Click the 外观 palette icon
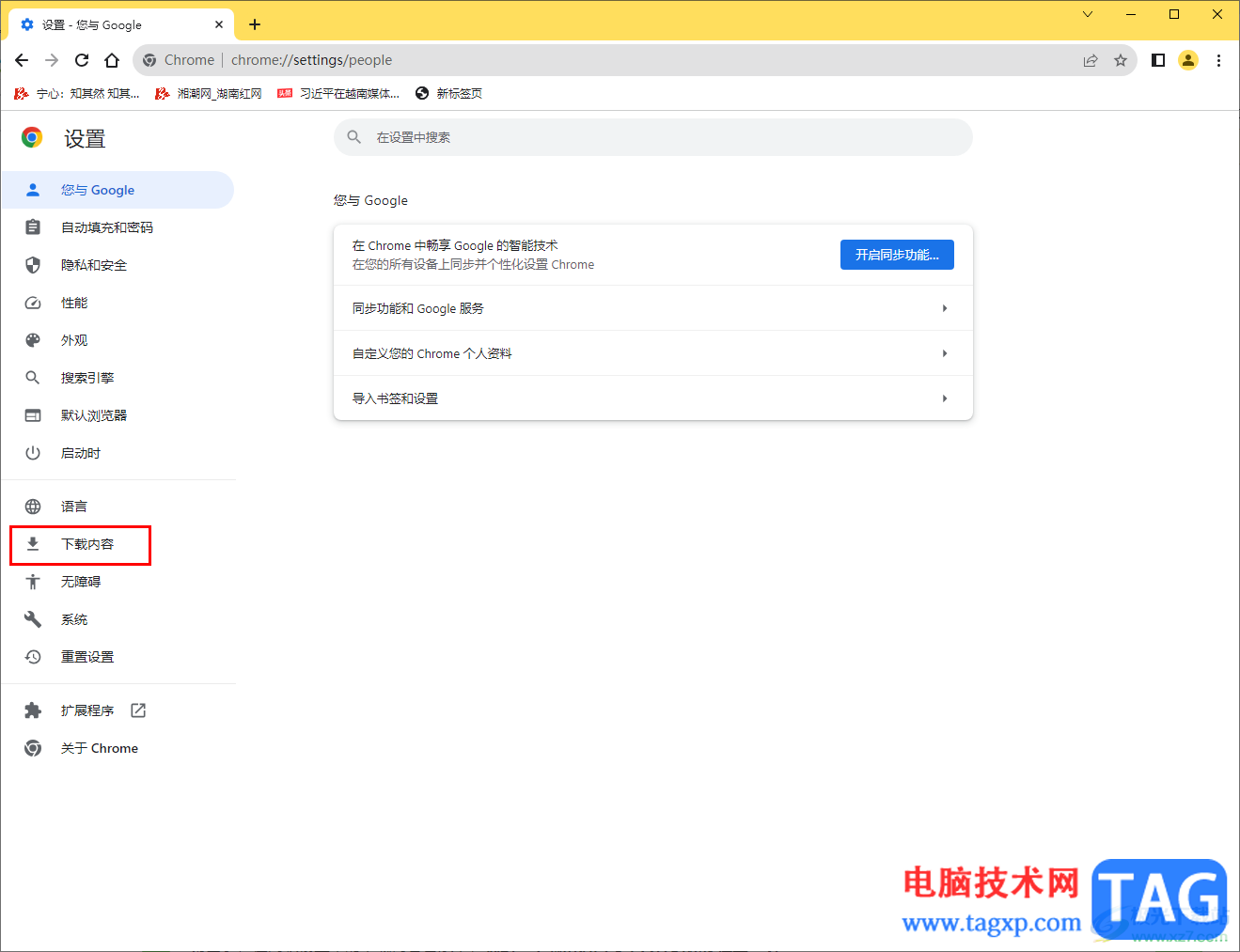 (x=33, y=339)
